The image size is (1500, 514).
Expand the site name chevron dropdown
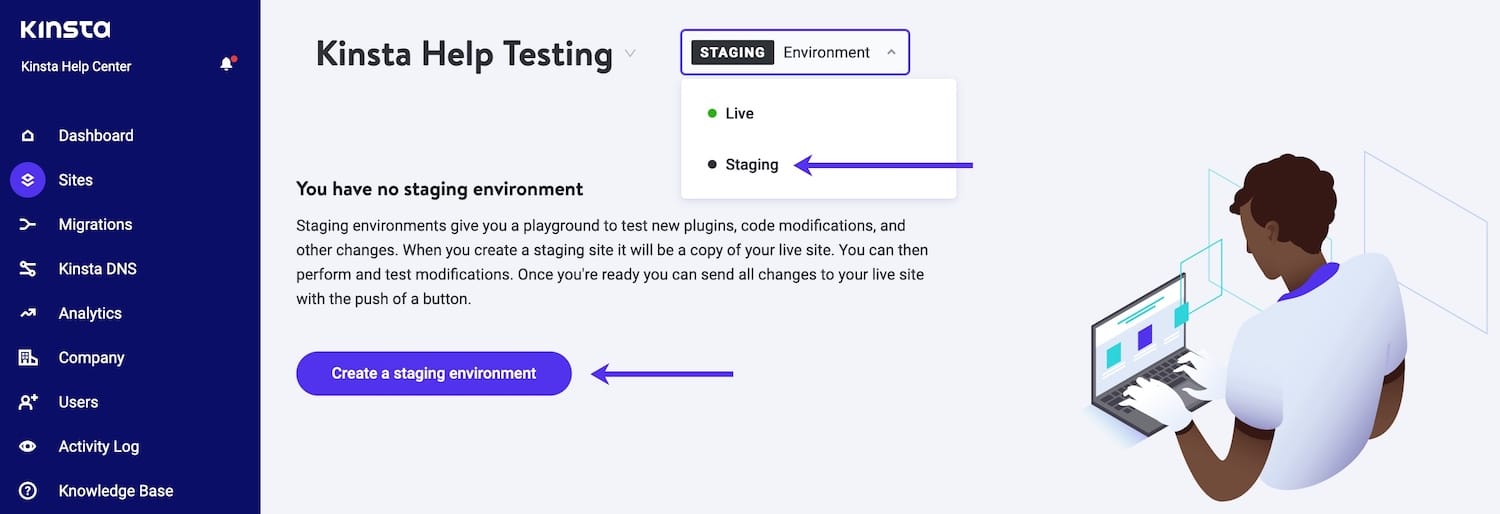pyautogui.click(x=630, y=54)
